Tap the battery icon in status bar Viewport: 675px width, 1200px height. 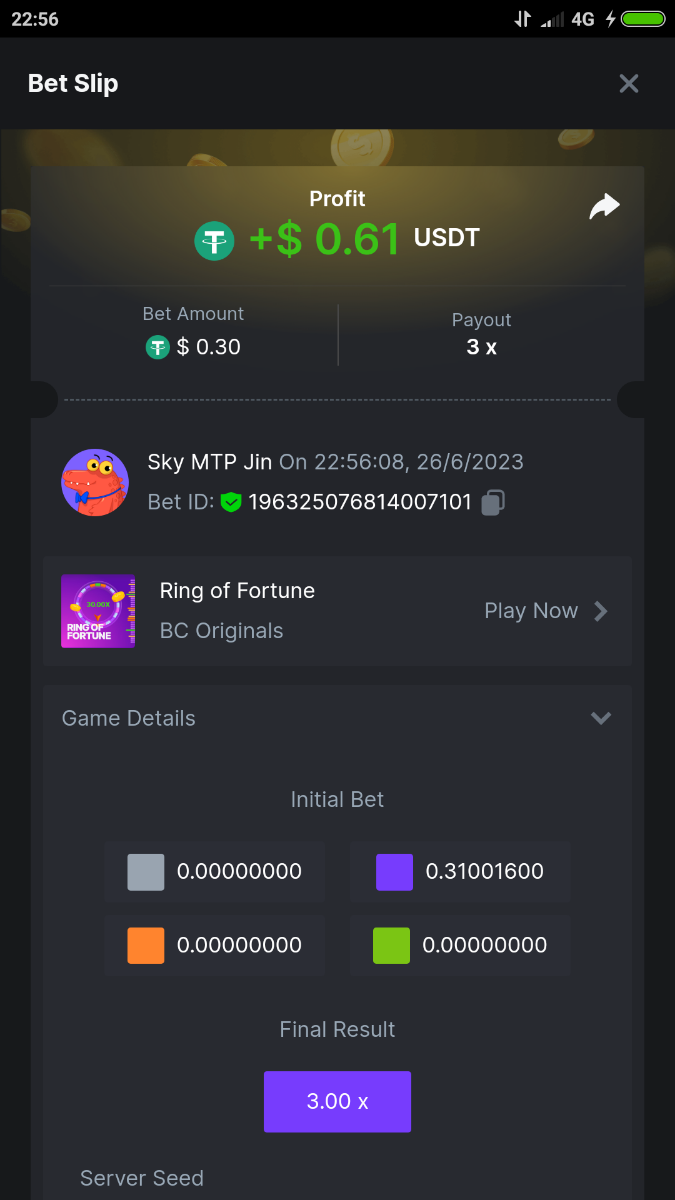pos(643,19)
